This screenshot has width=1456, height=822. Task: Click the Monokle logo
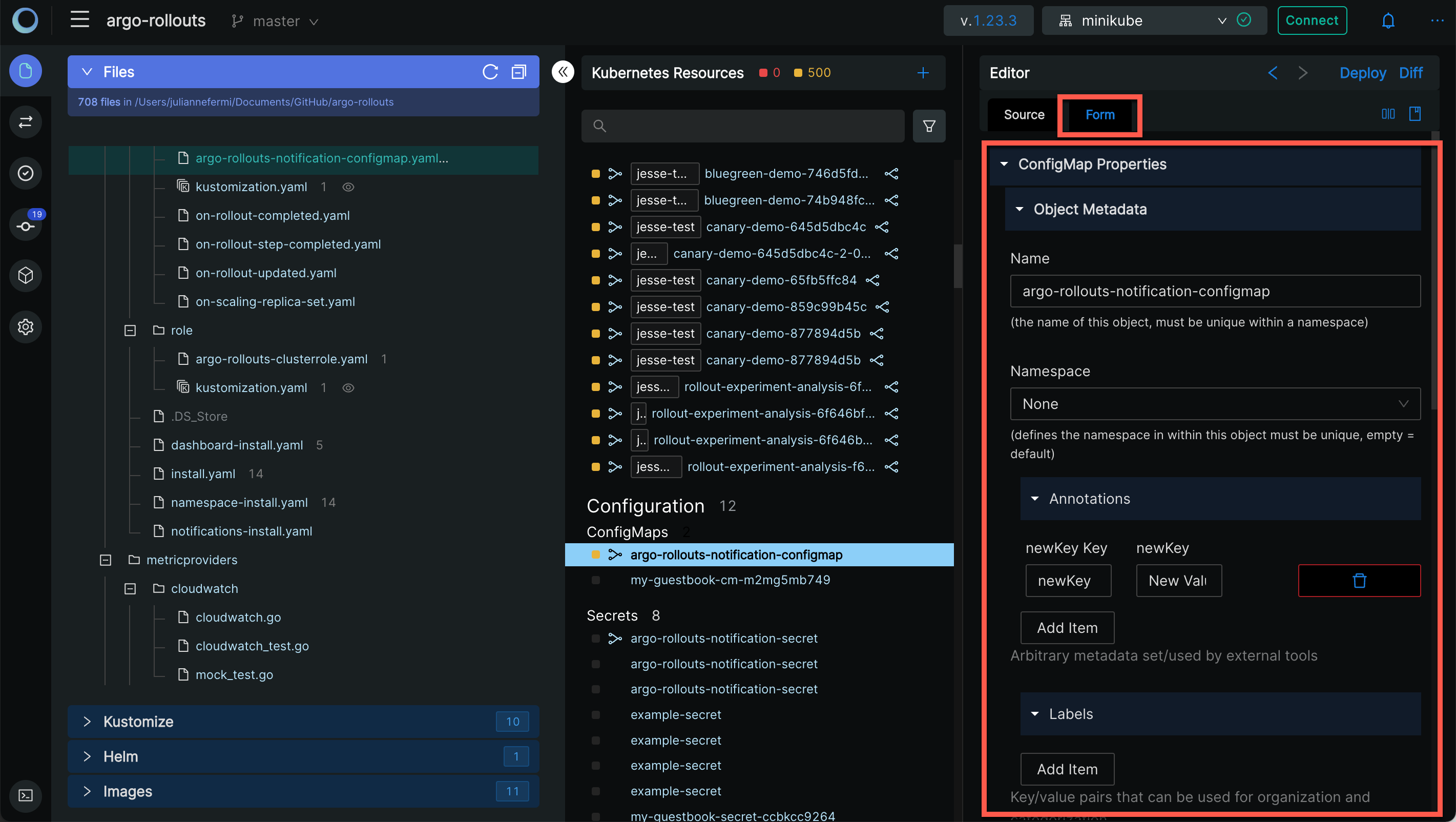pos(25,20)
